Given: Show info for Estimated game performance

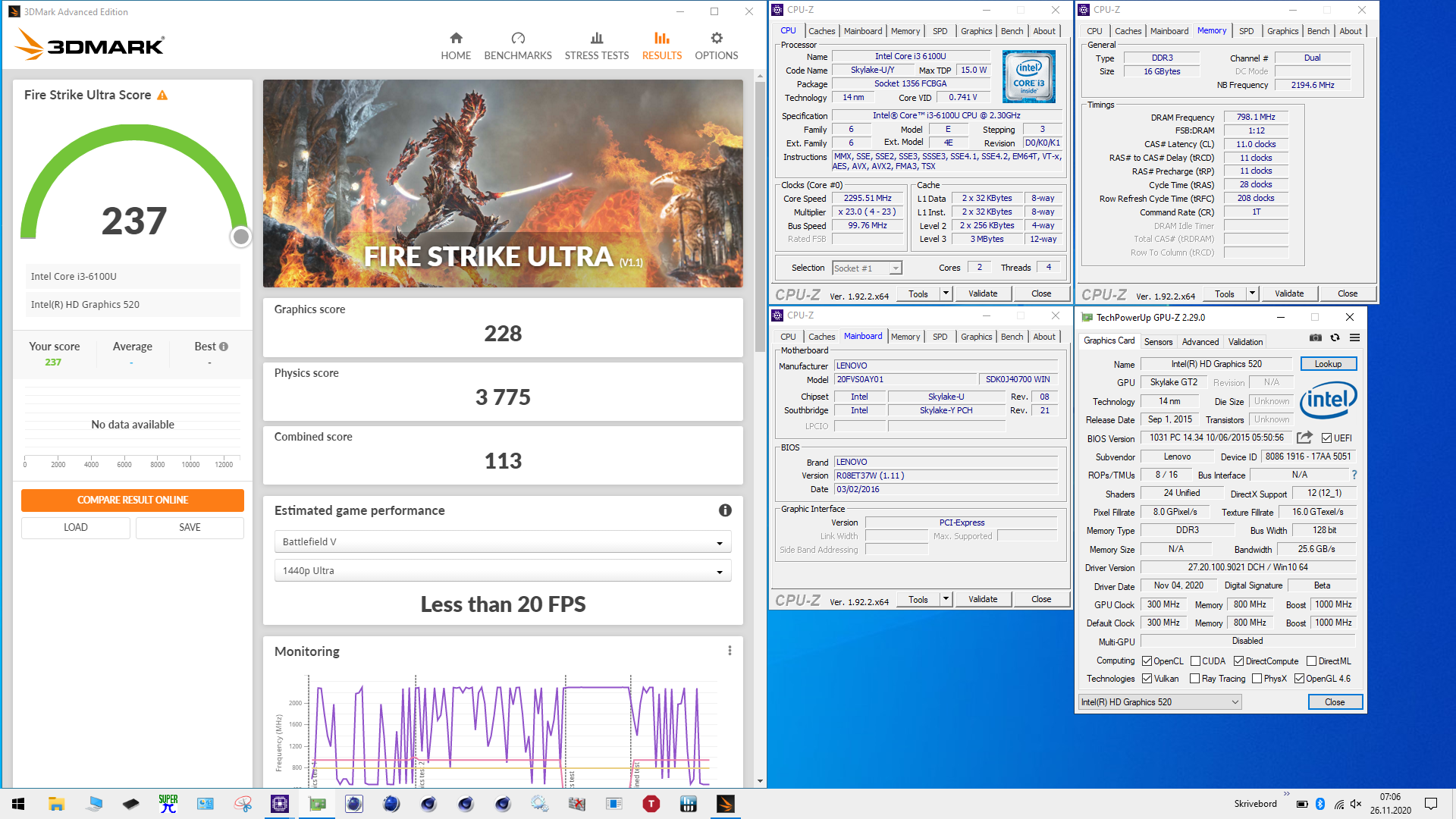Looking at the screenshot, I should tap(725, 510).
